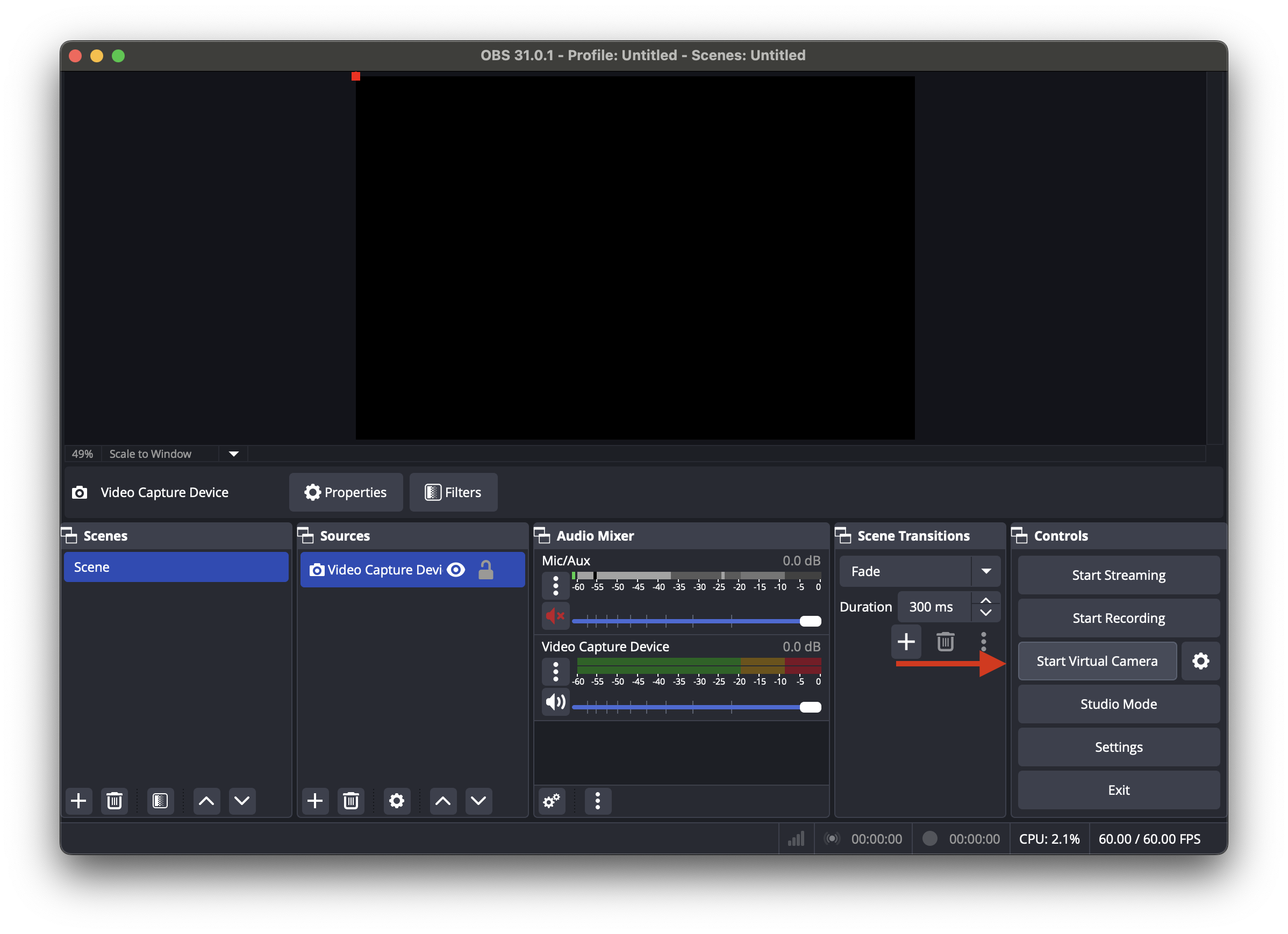Remove selected scene with trash icon
This screenshot has width=1288, height=934.
pos(114,801)
